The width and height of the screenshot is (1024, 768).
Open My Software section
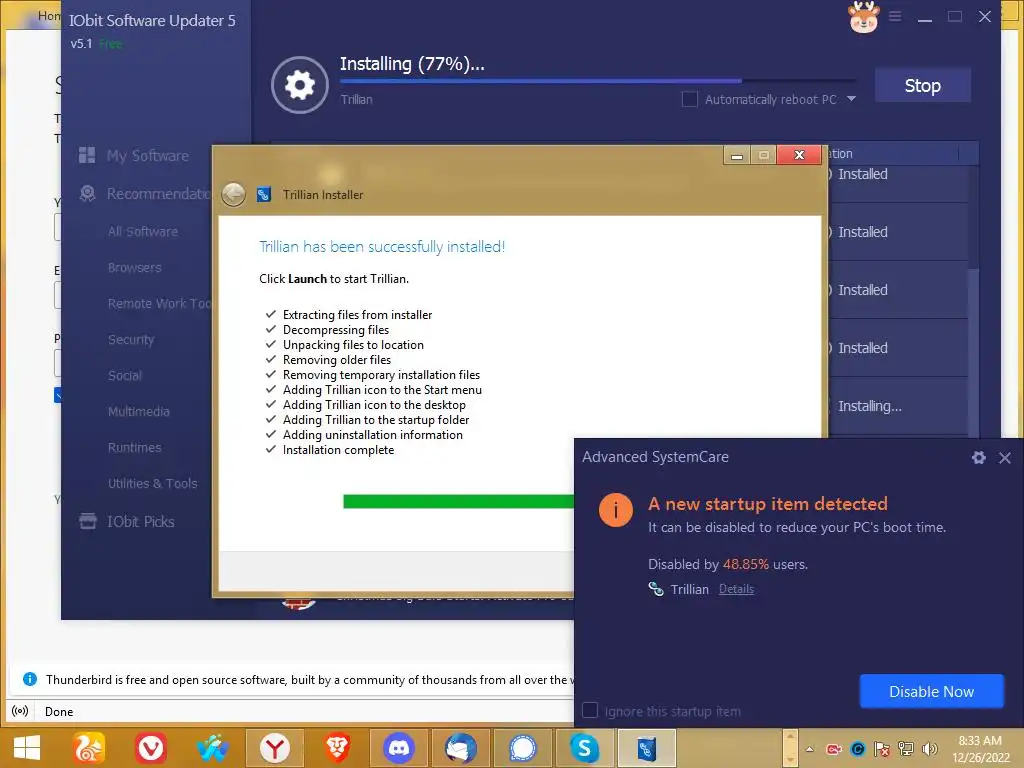[148, 155]
